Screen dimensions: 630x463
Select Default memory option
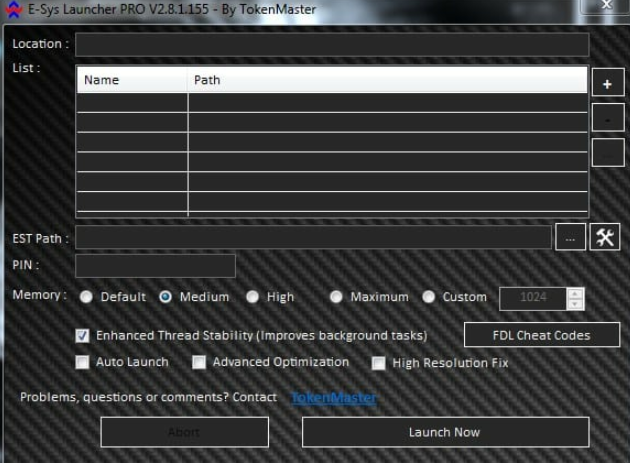[86, 297]
